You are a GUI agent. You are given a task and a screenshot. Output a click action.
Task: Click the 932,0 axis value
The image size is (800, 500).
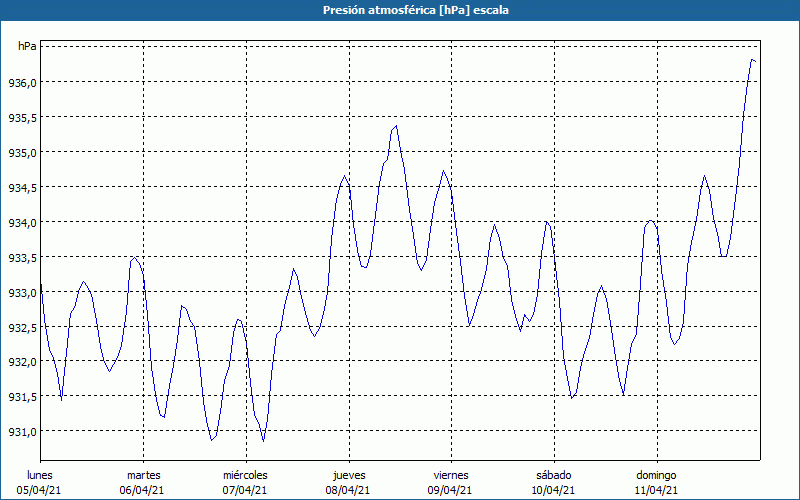23,362
